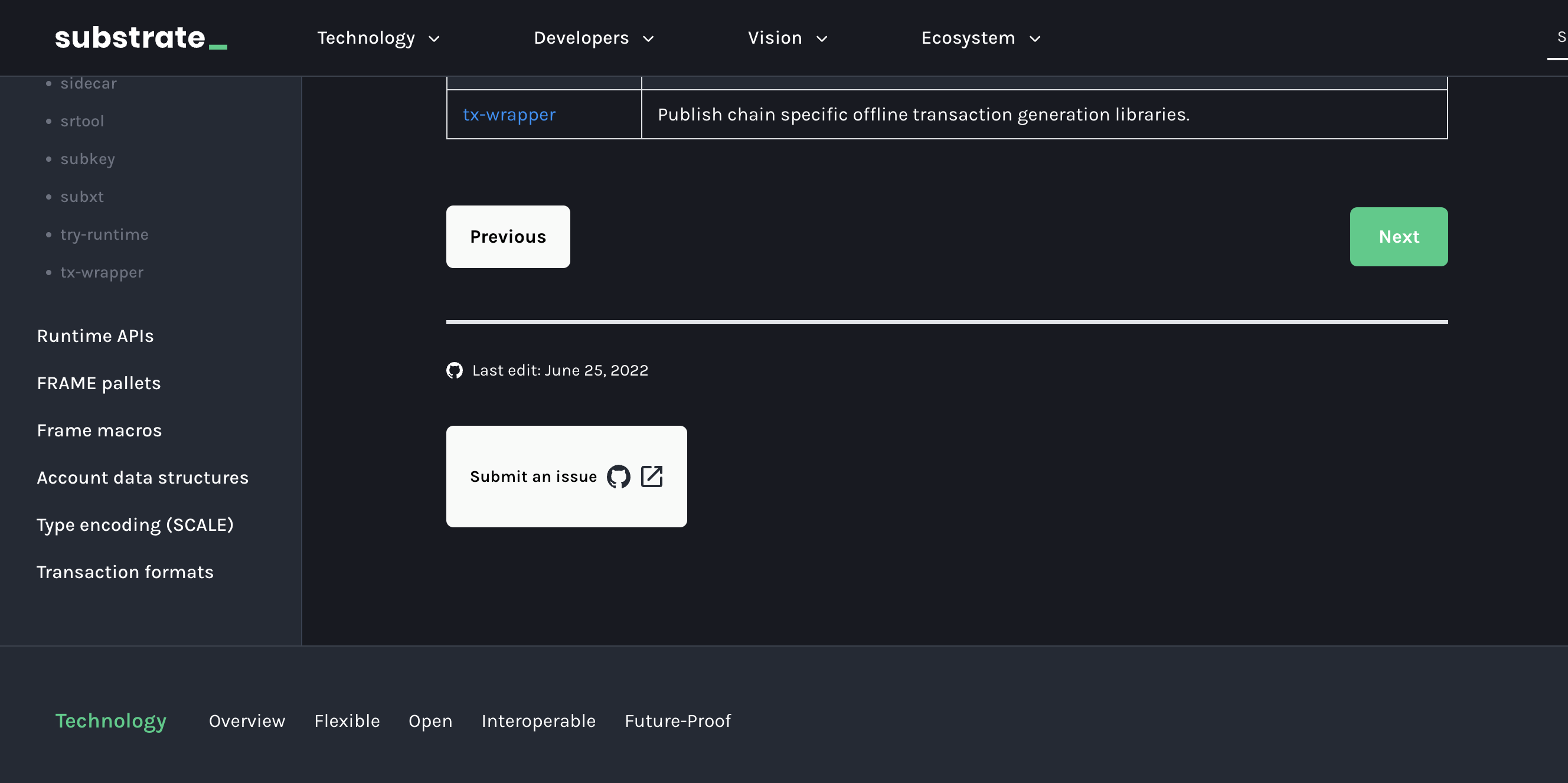Click the substrate logo in the header
Image resolution: width=1568 pixels, height=783 pixels.
click(141, 38)
